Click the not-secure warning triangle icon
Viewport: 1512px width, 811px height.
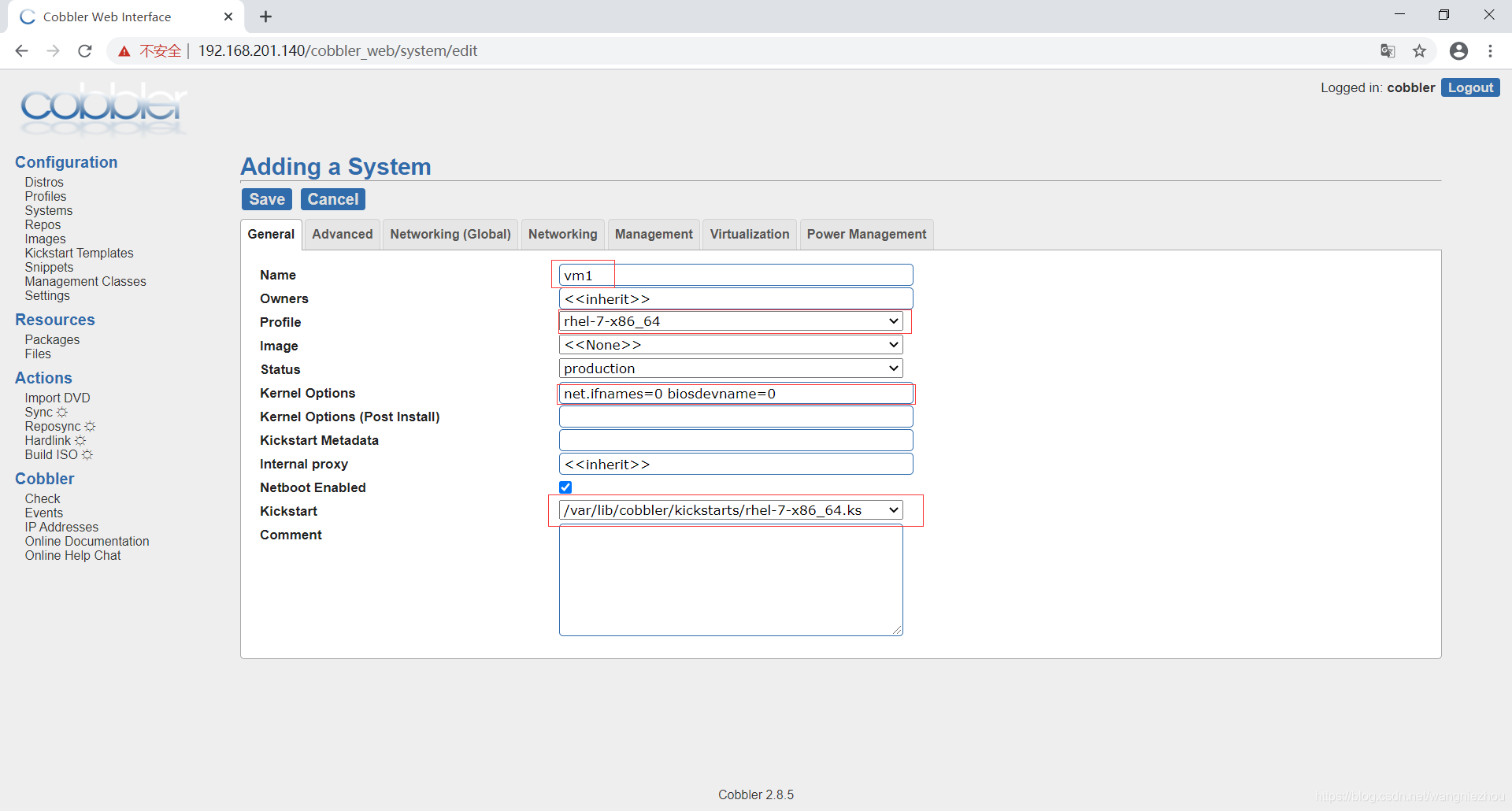(x=124, y=51)
